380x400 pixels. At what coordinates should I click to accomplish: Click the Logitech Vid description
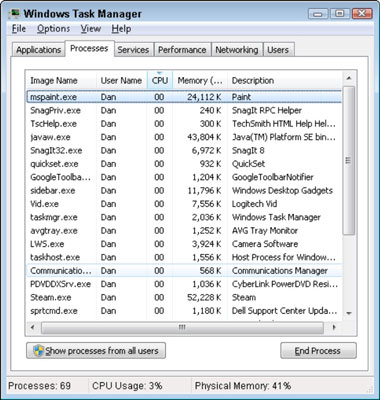[x=254, y=204]
